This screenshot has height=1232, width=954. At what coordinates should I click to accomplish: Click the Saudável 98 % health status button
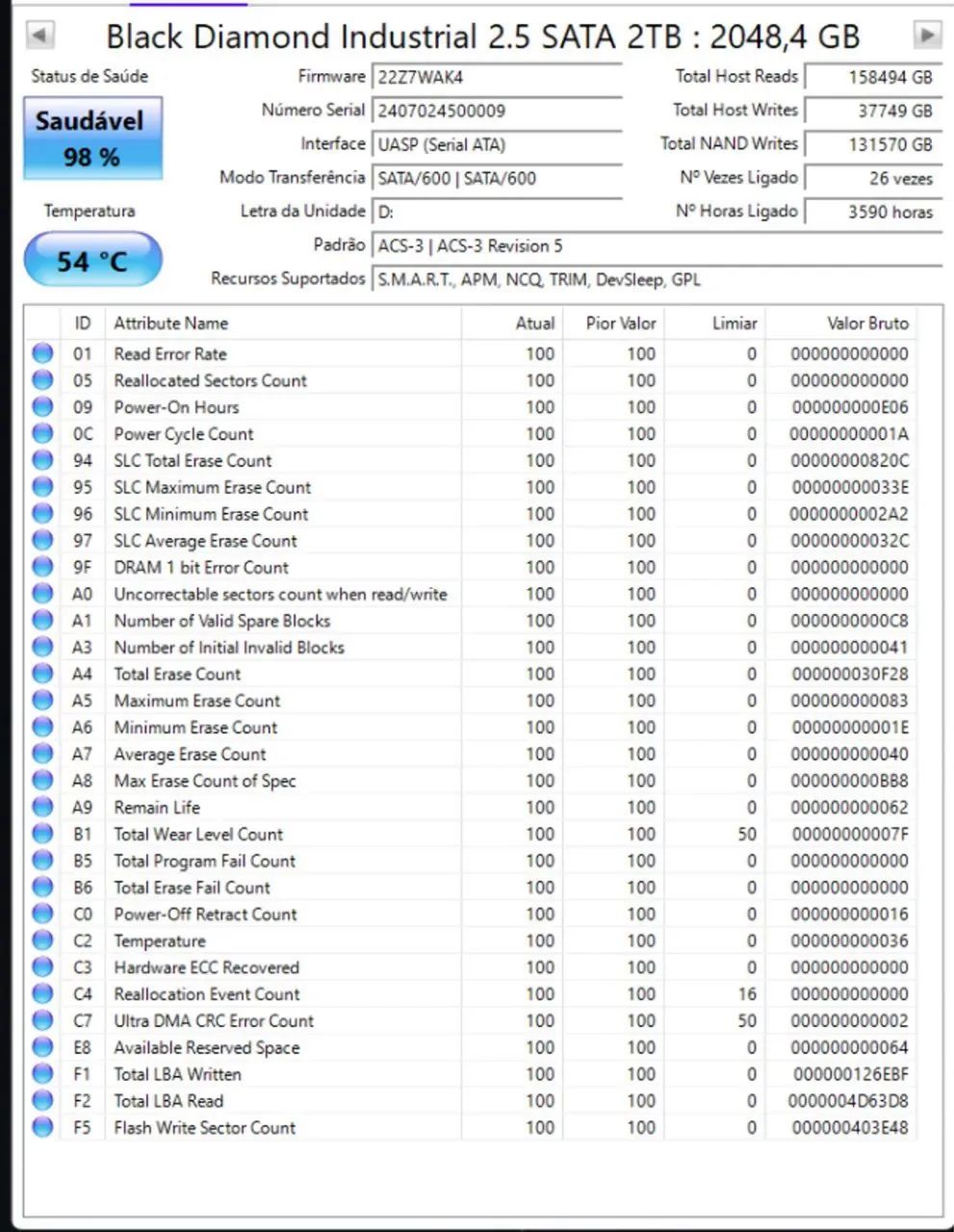(x=92, y=138)
